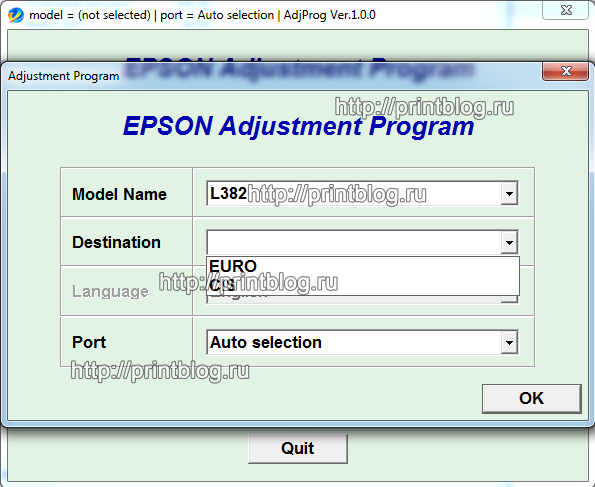Click the AdjProg application icon in title bar
Screen dimensions: 595x487
tap(16, 15)
